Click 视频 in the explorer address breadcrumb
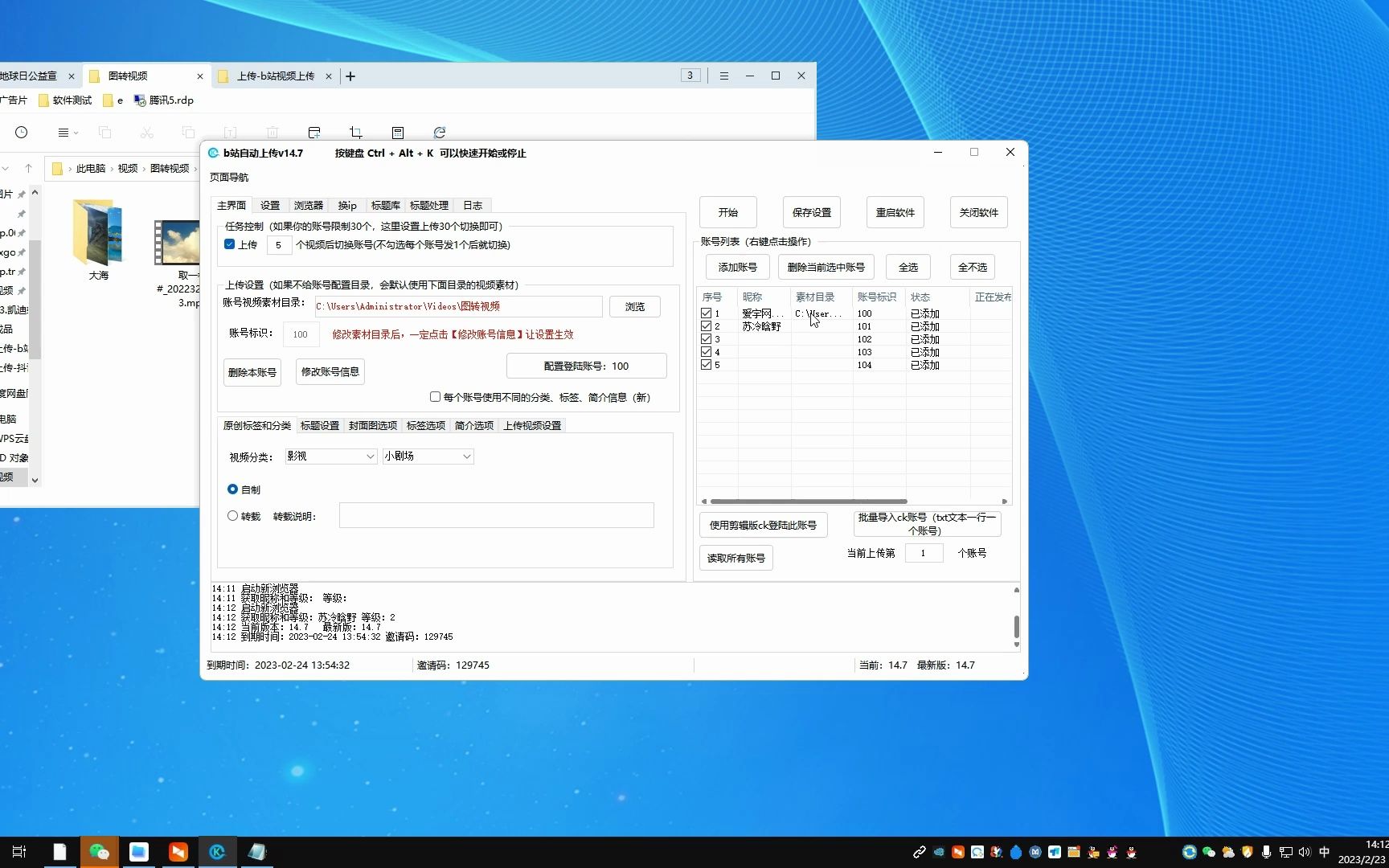The height and width of the screenshot is (868, 1389). [128, 168]
